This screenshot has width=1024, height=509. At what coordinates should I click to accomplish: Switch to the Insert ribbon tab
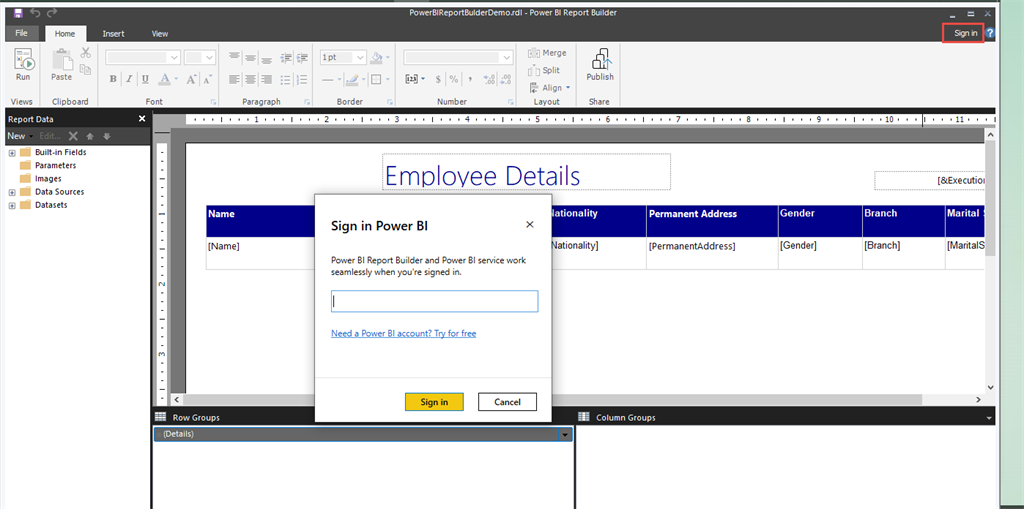coord(114,33)
